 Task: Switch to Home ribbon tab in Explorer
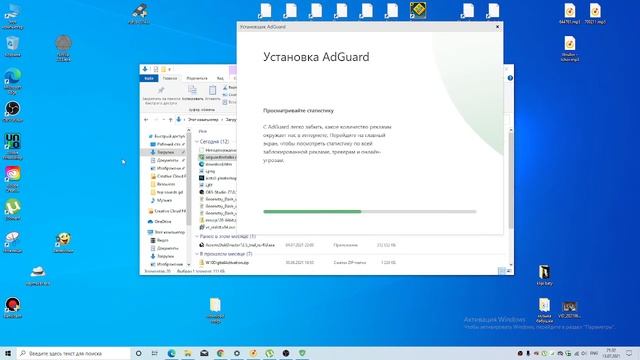(170, 78)
